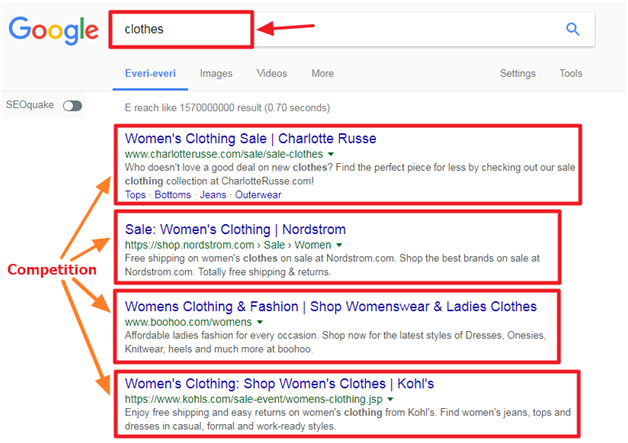Click the Outerwear sitelink

click(258, 195)
